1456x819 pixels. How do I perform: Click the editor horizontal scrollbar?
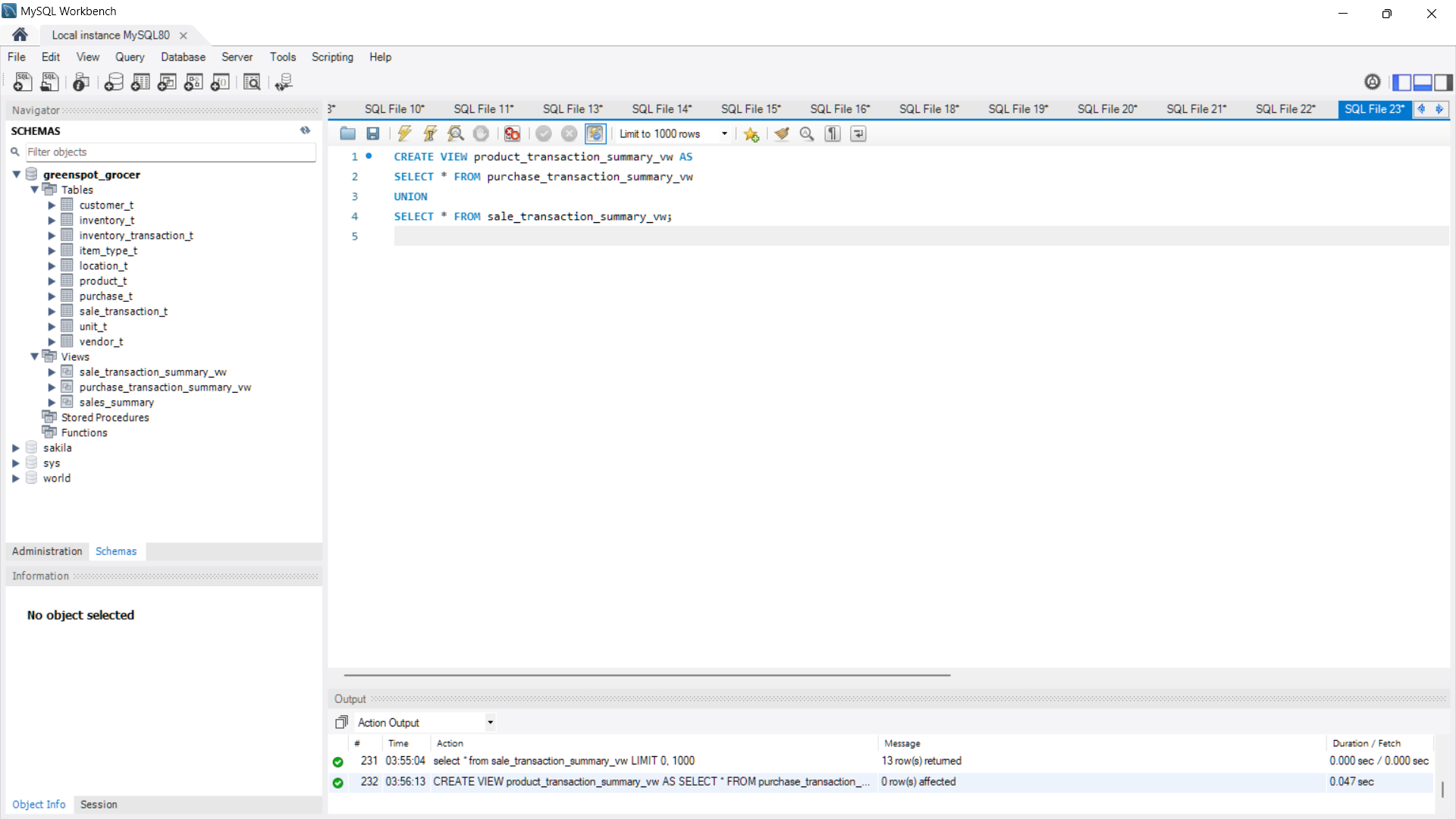coord(647,675)
